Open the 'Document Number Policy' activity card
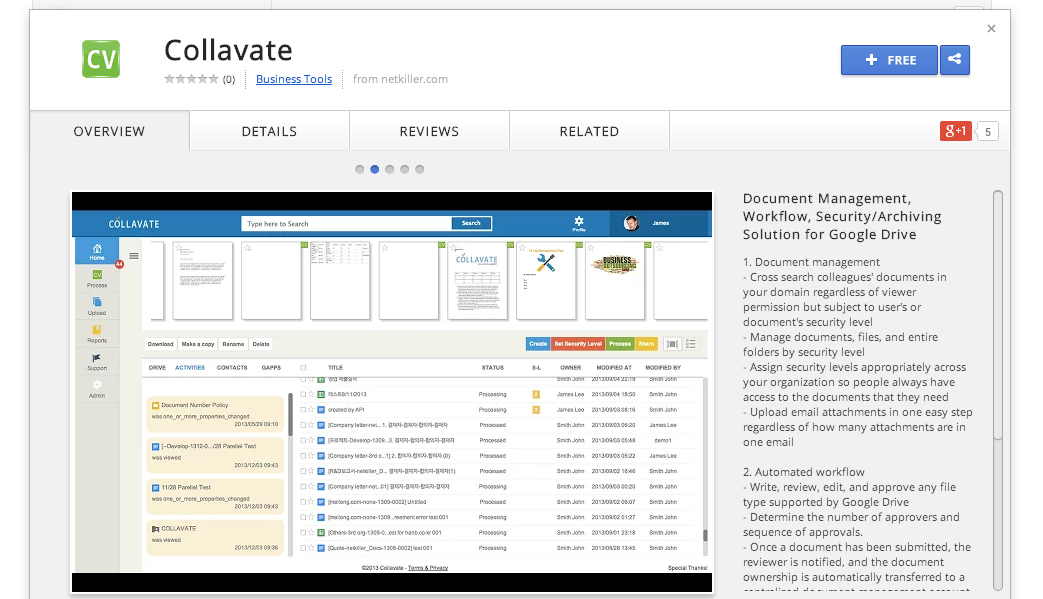Image resolution: width=1043 pixels, height=599 pixels. coord(215,414)
